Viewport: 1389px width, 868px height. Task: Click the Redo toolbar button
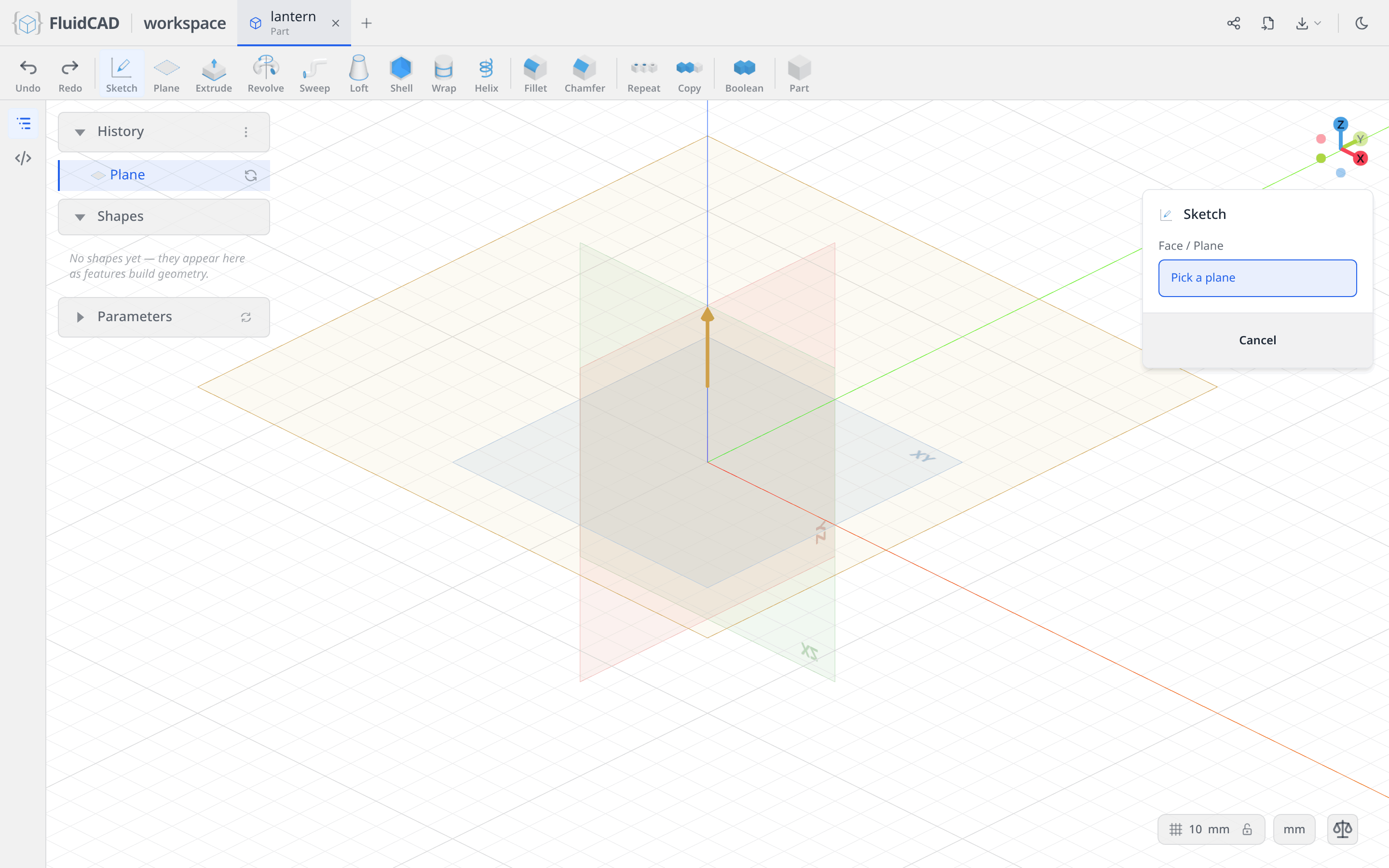pyautogui.click(x=70, y=75)
